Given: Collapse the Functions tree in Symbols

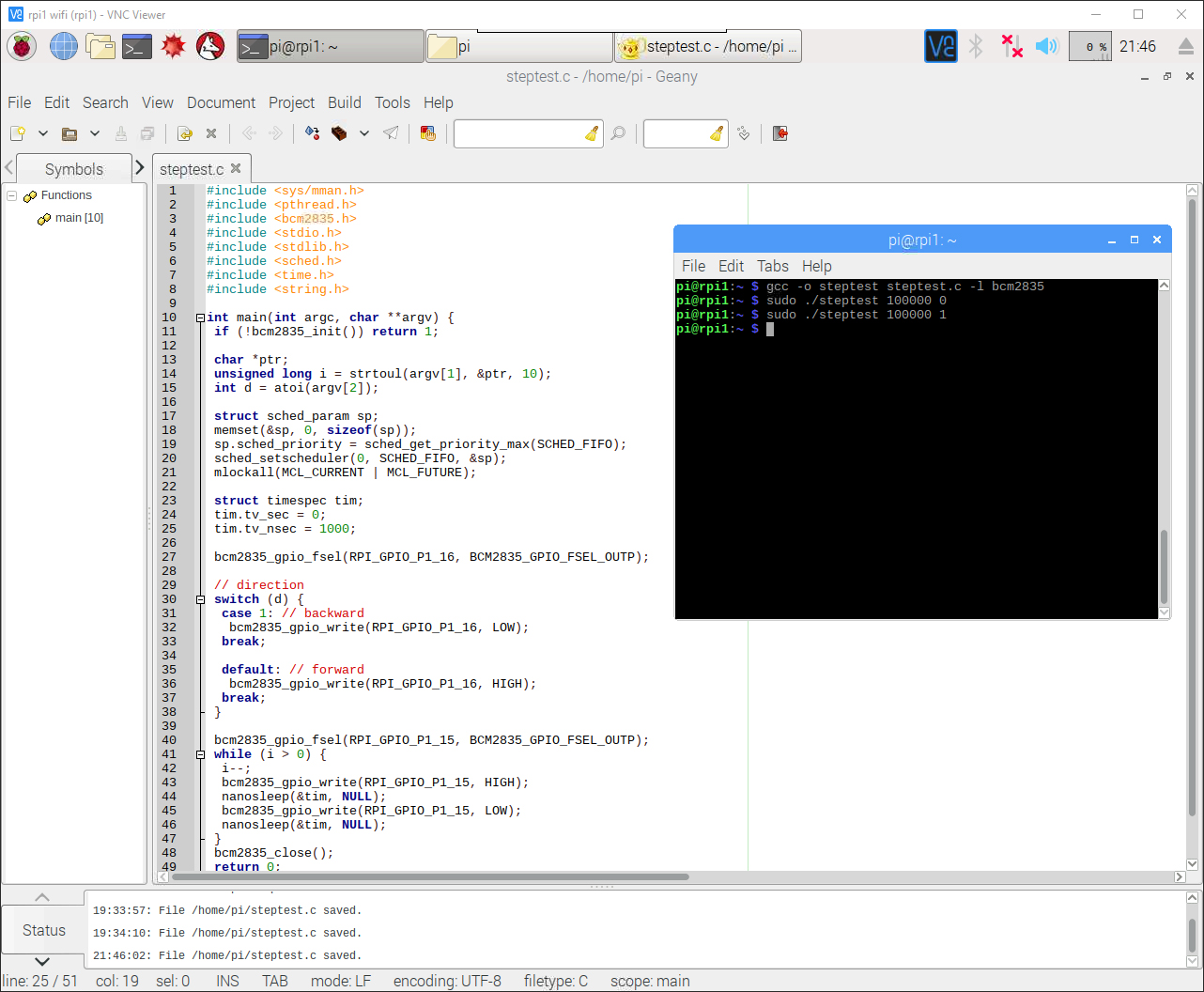Looking at the screenshot, I should (x=12, y=195).
